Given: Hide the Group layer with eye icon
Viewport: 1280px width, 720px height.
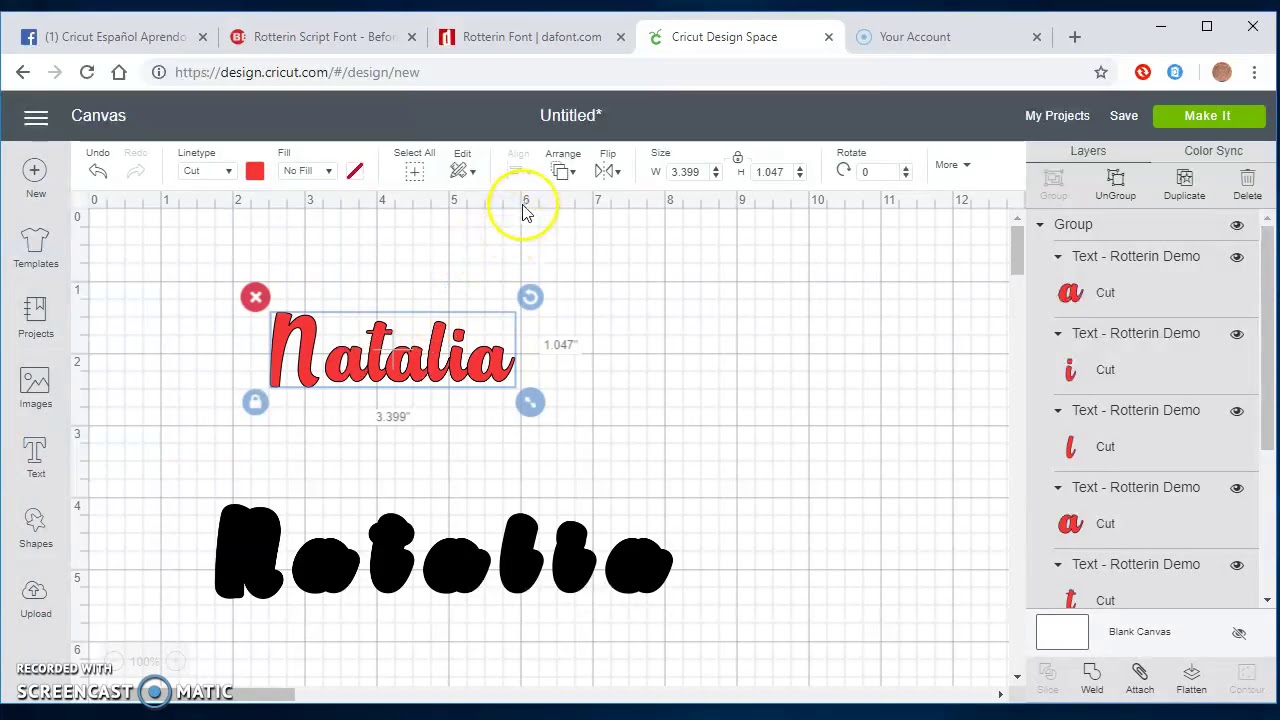Looking at the screenshot, I should point(1237,225).
